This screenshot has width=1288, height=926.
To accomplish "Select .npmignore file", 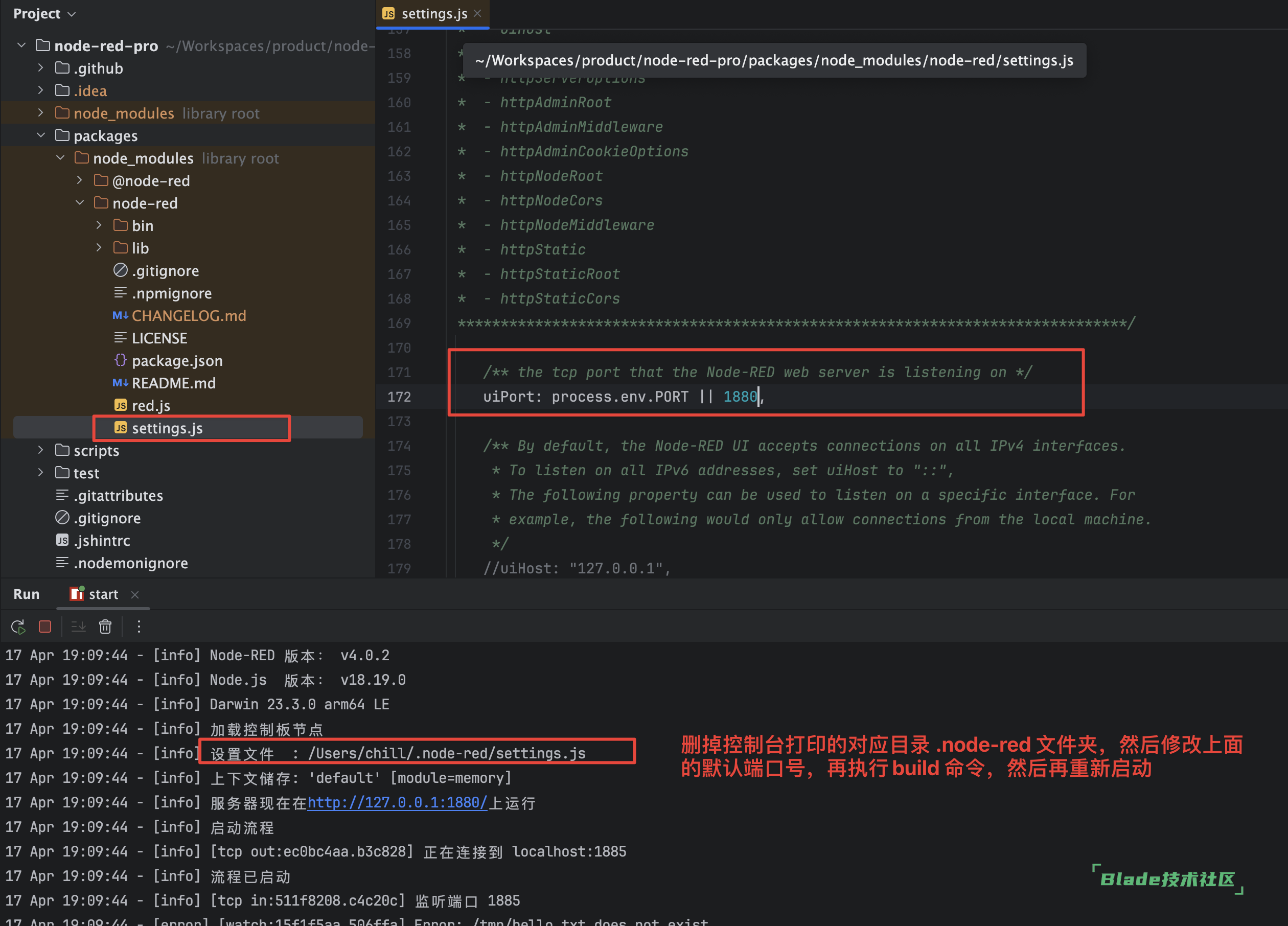I will pyautogui.click(x=172, y=293).
